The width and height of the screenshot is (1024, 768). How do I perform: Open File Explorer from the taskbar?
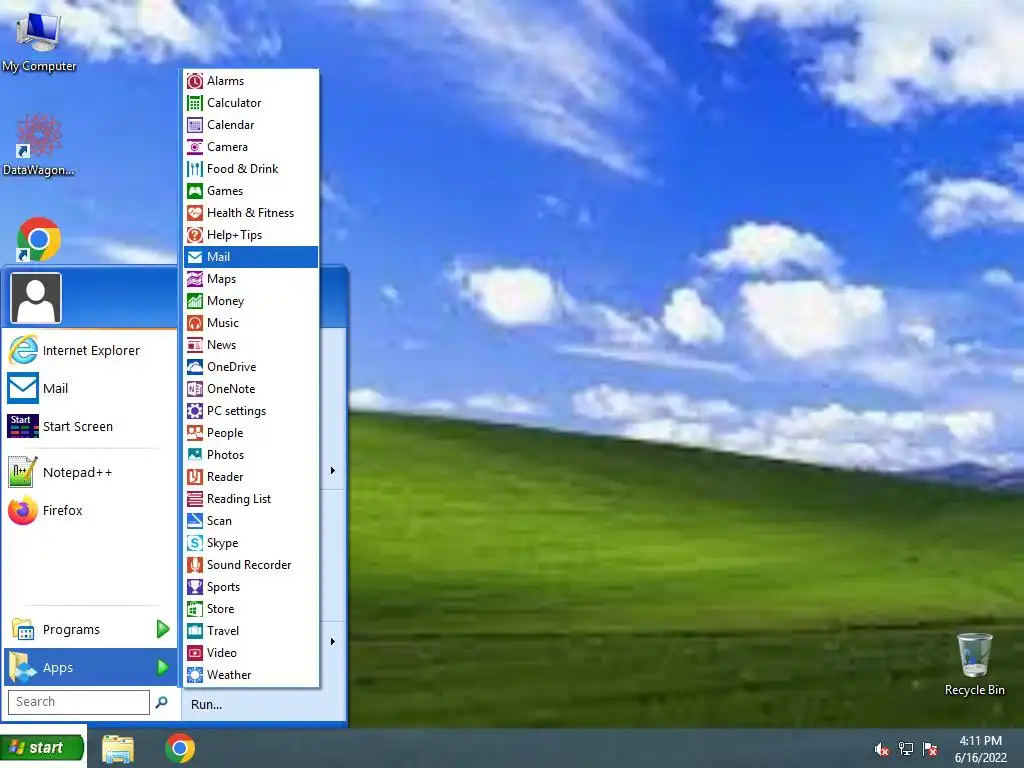118,748
